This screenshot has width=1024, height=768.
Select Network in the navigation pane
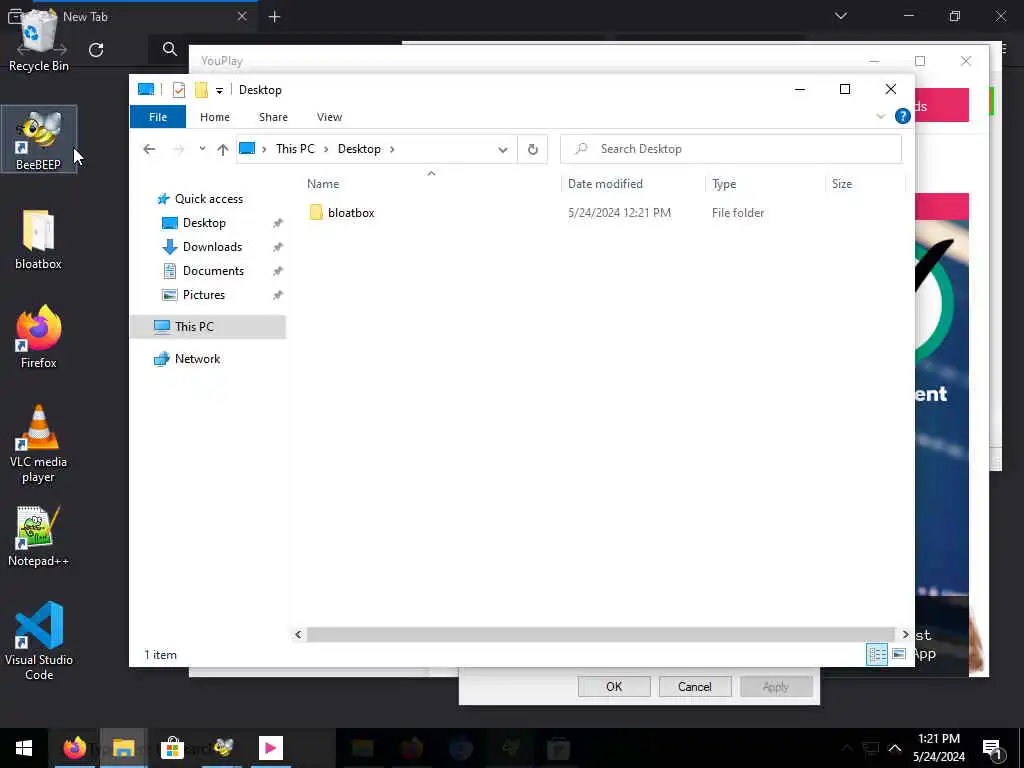(x=197, y=359)
